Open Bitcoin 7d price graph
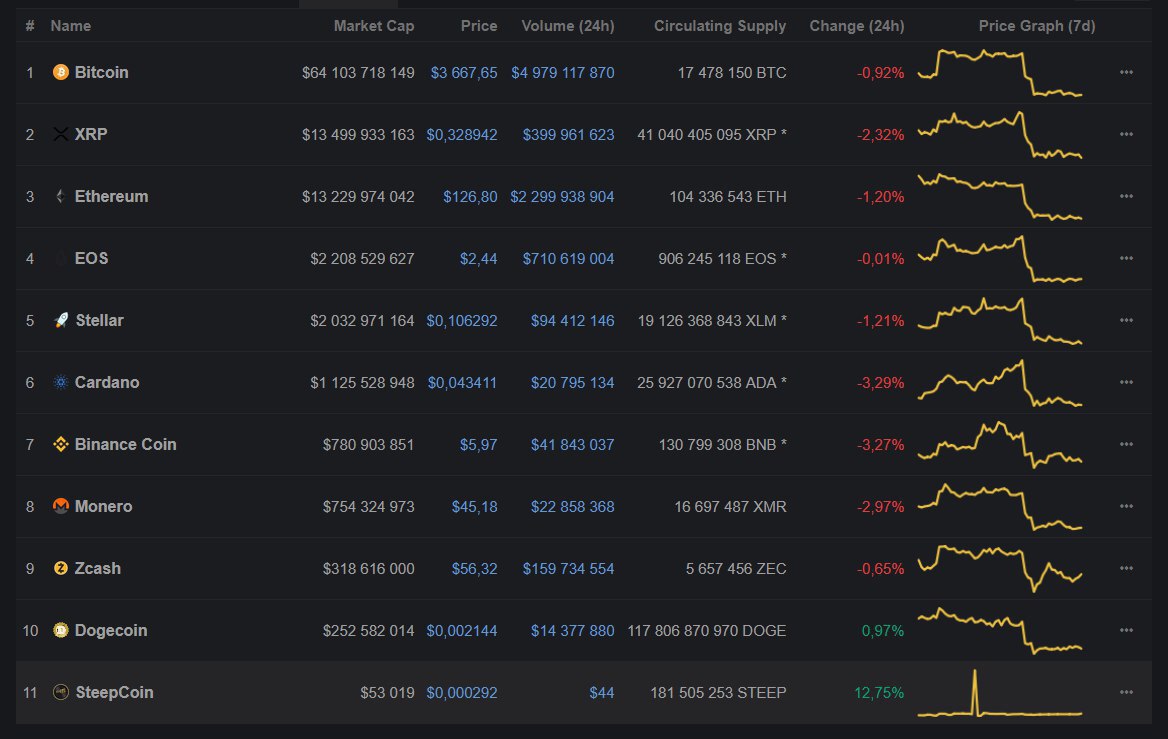1168x739 pixels. tap(1000, 73)
